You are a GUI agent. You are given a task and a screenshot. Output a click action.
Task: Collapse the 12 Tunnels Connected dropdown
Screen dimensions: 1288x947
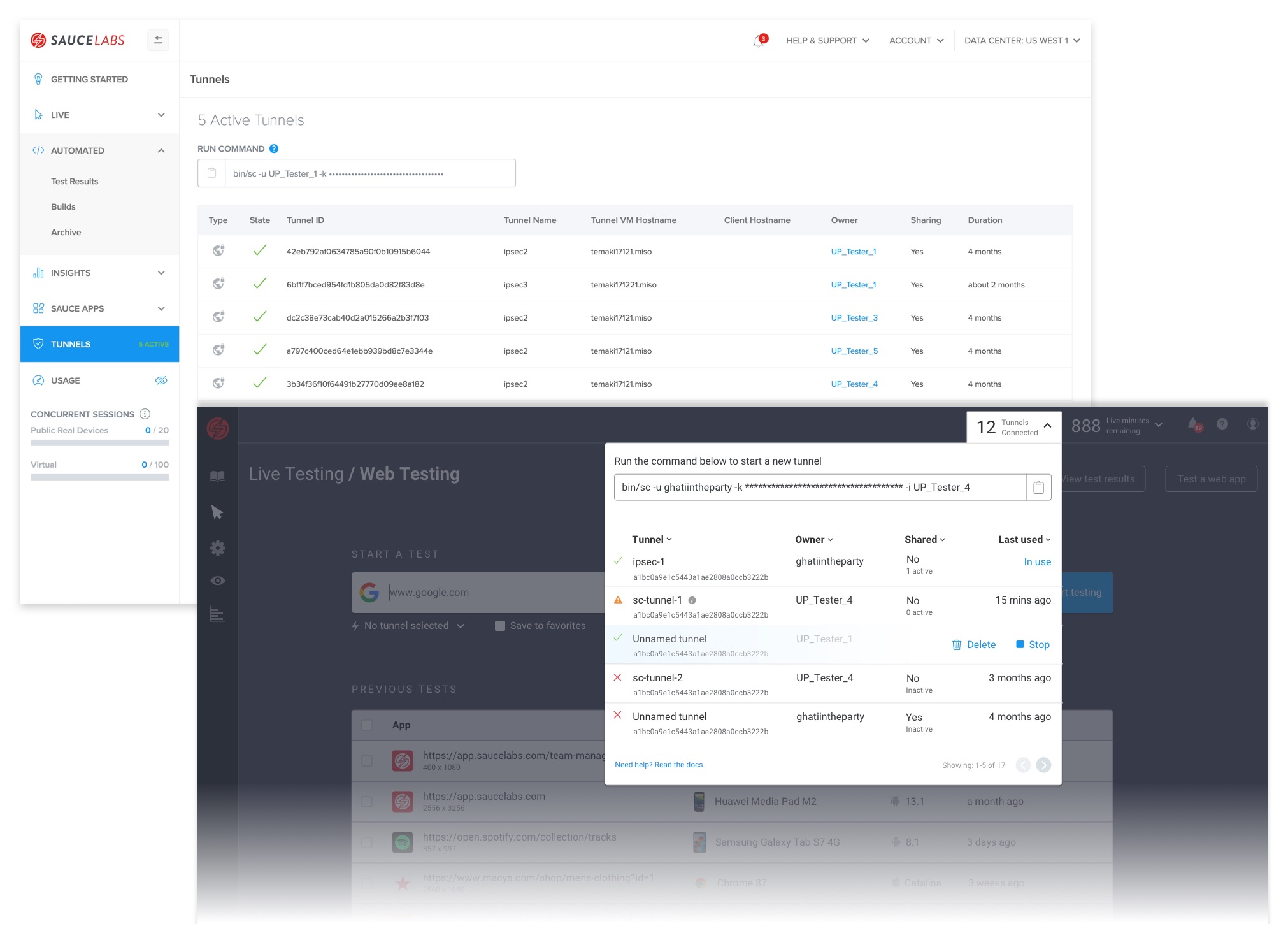point(1014,427)
